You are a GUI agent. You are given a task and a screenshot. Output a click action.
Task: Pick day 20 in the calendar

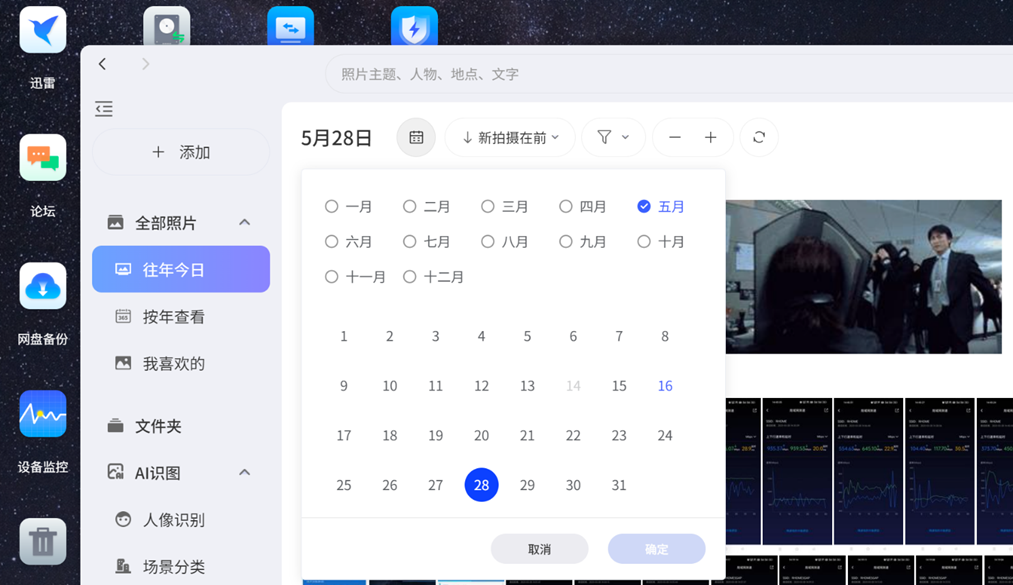[x=481, y=436]
